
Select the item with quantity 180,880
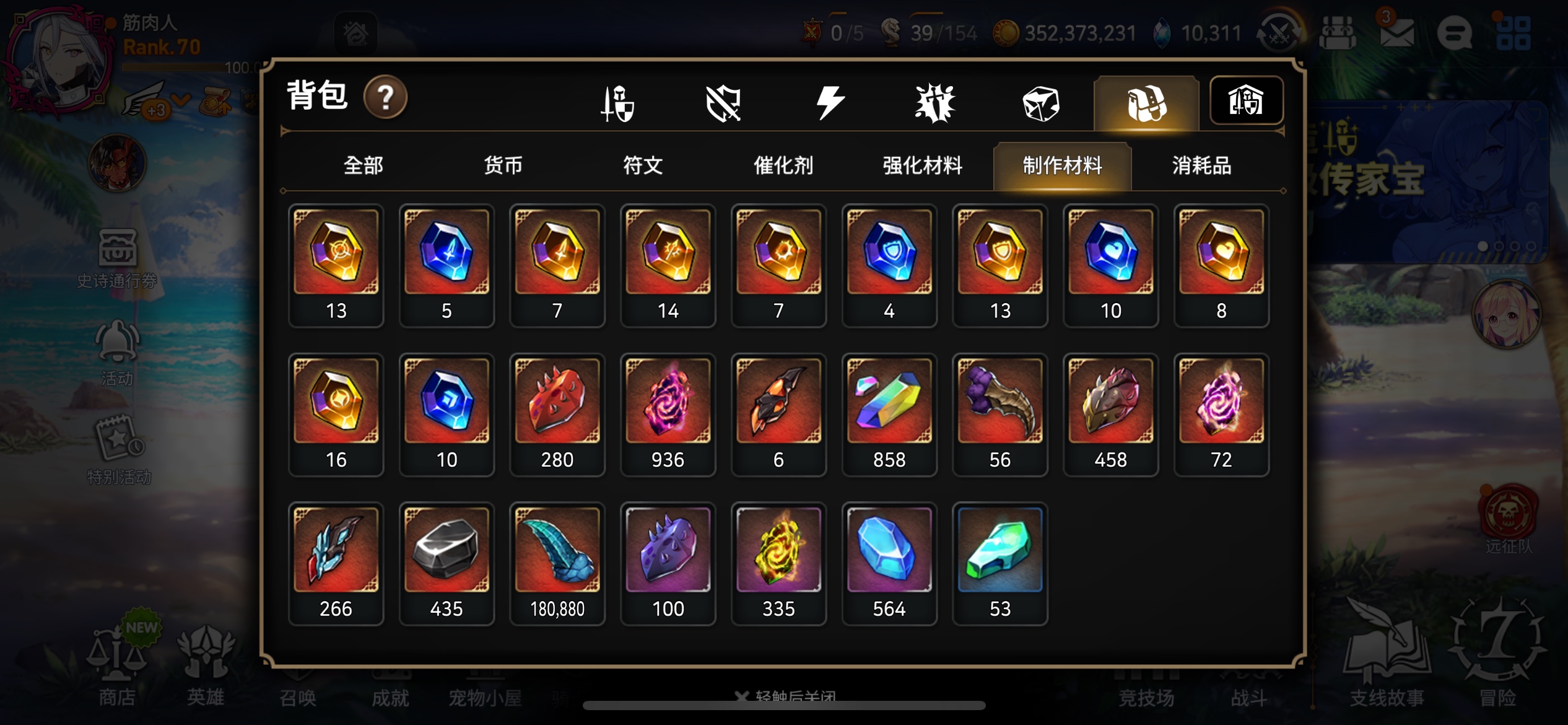point(557,563)
